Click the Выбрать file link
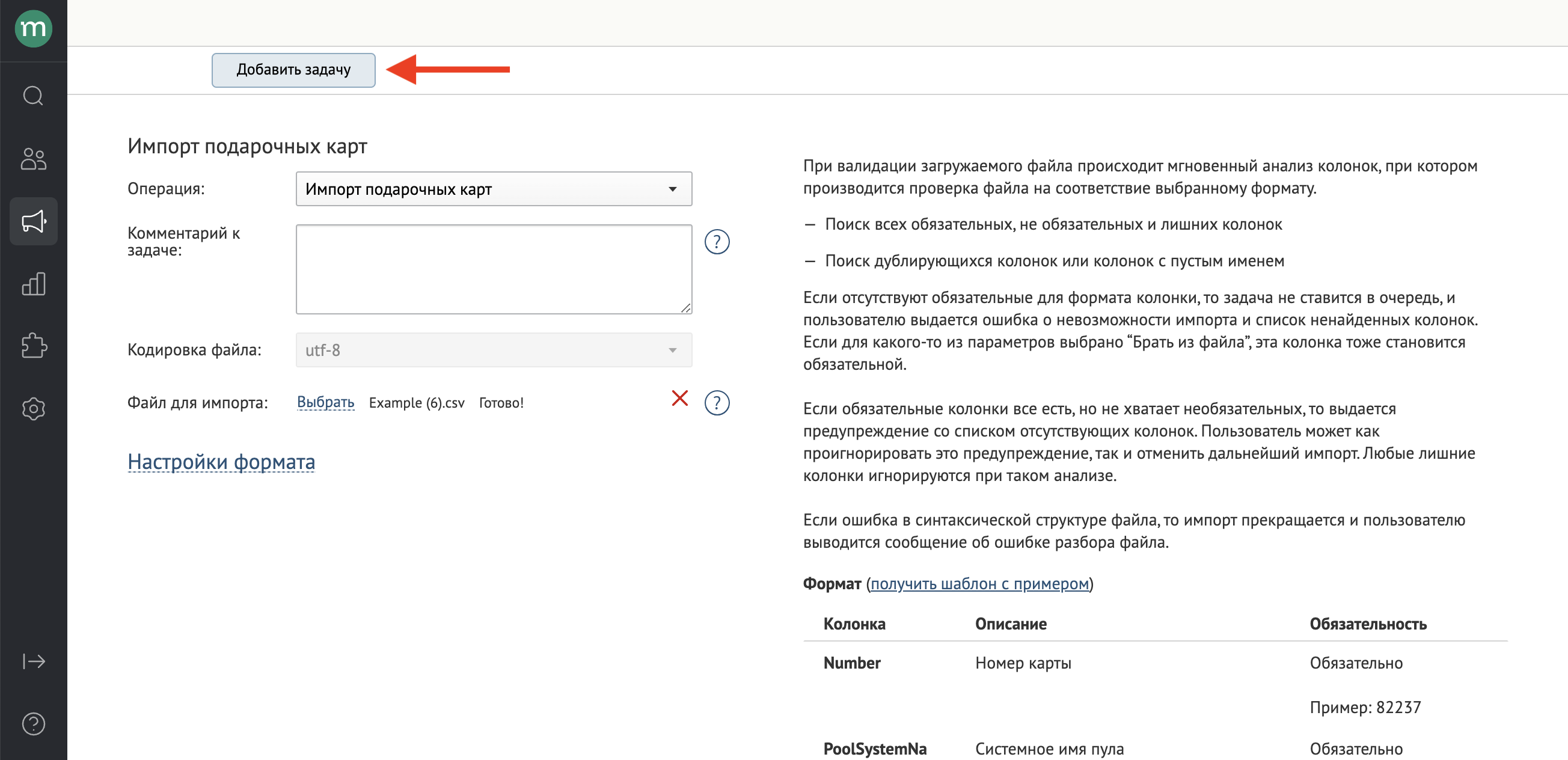The width and height of the screenshot is (1568, 760). (x=326, y=402)
